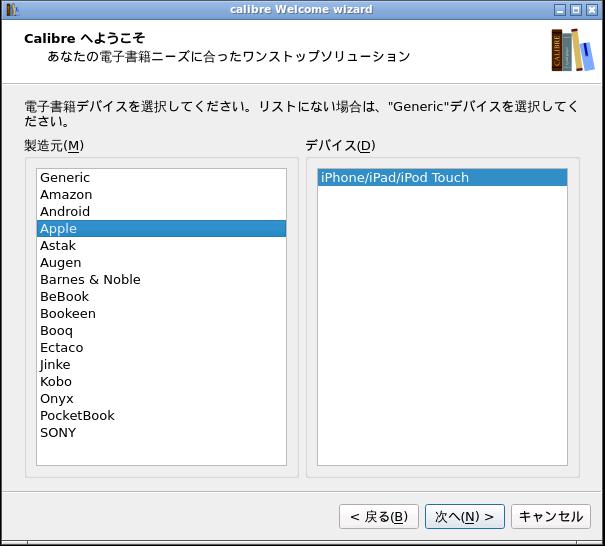Choose Jinke in the list
This screenshot has height=546, width=605.
pyautogui.click(x=161, y=364)
